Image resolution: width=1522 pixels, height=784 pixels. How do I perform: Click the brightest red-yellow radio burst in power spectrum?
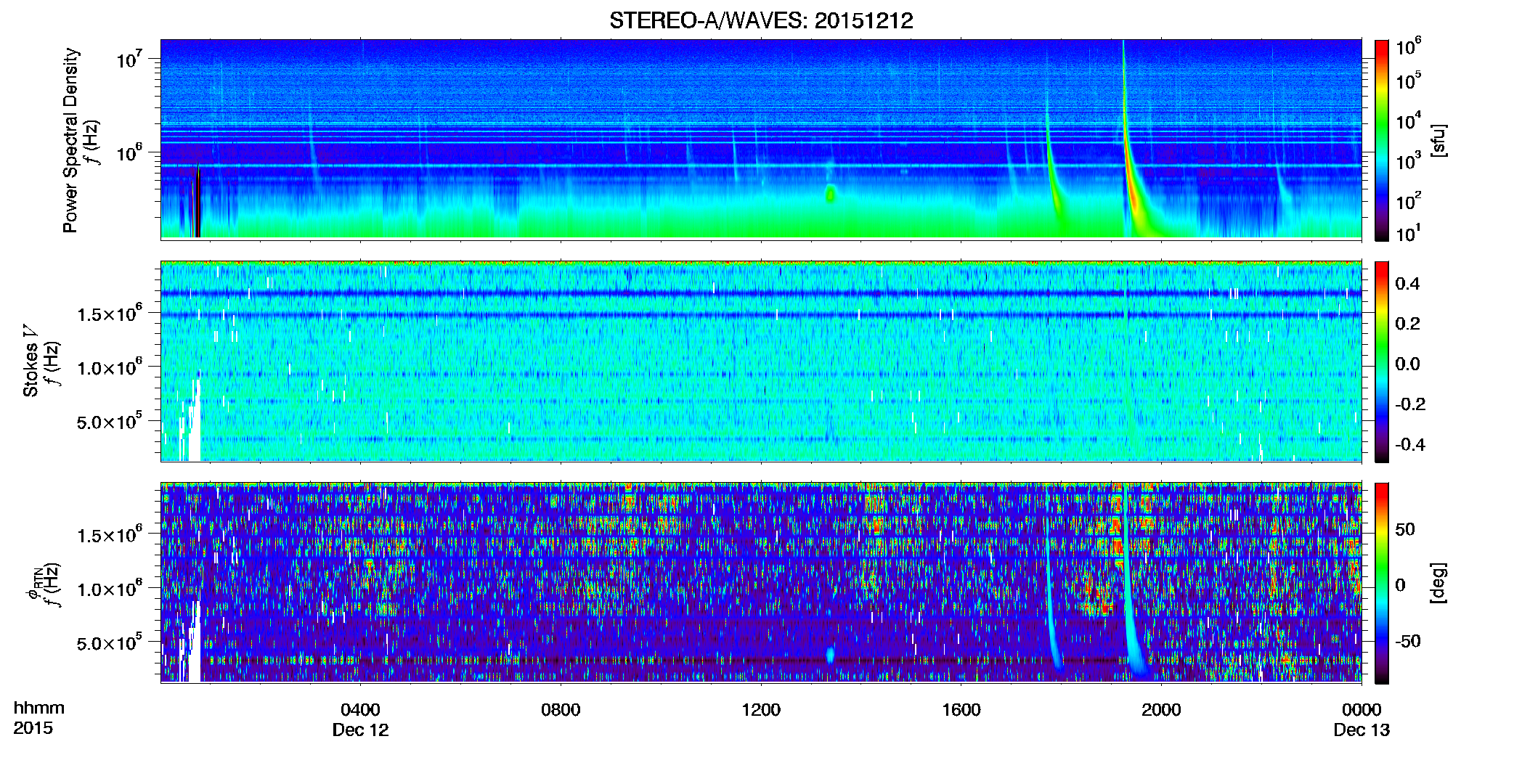pyautogui.click(x=1131, y=181)
